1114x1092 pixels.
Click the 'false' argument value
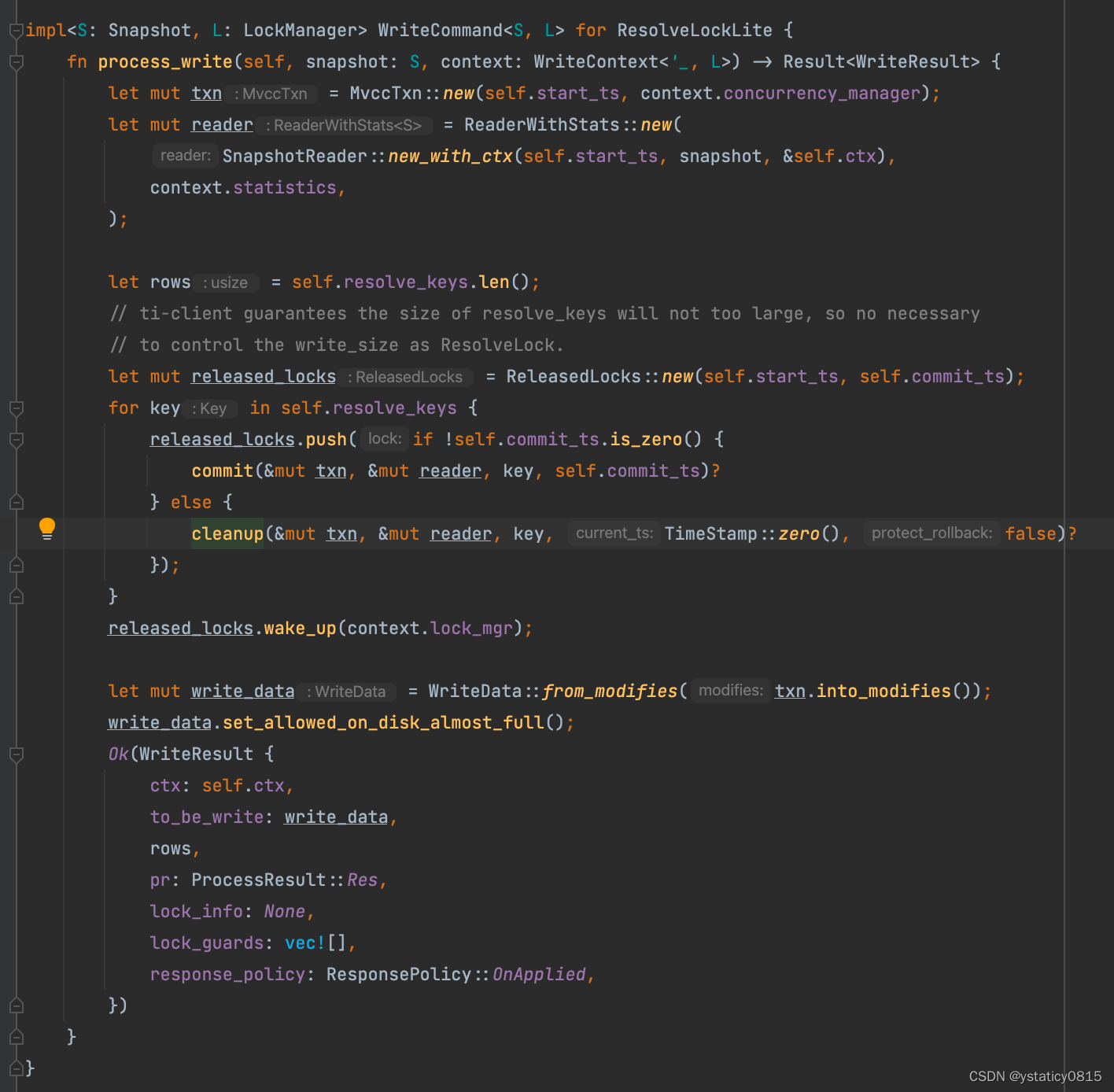(x=1031, y=534)
